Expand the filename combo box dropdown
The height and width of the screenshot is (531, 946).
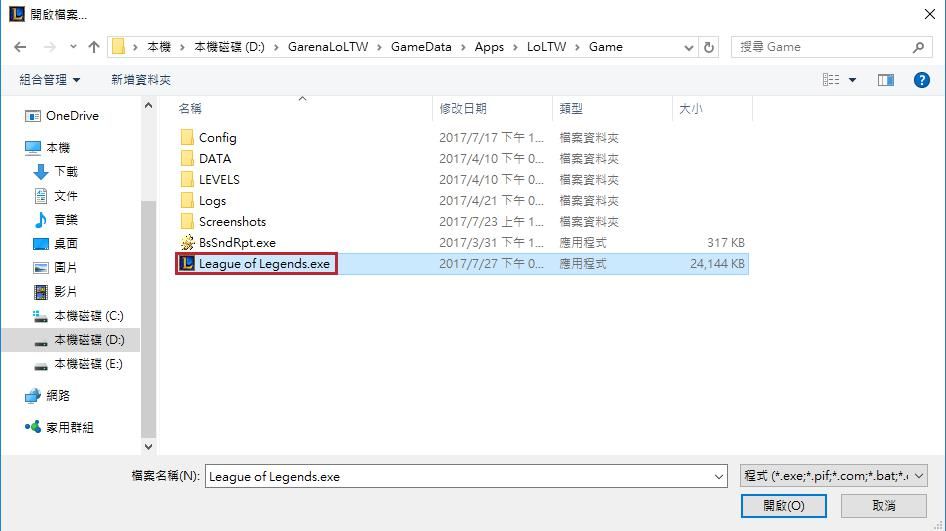(719, 476)
